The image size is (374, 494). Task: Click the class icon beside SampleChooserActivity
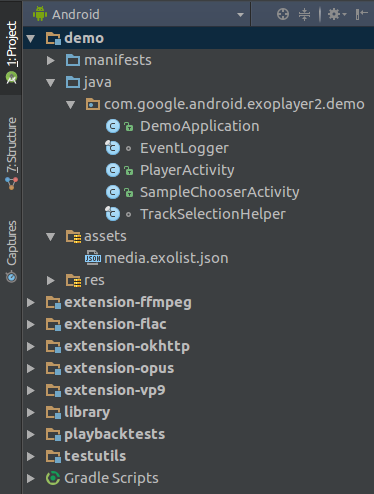click(x=113, y=192)
